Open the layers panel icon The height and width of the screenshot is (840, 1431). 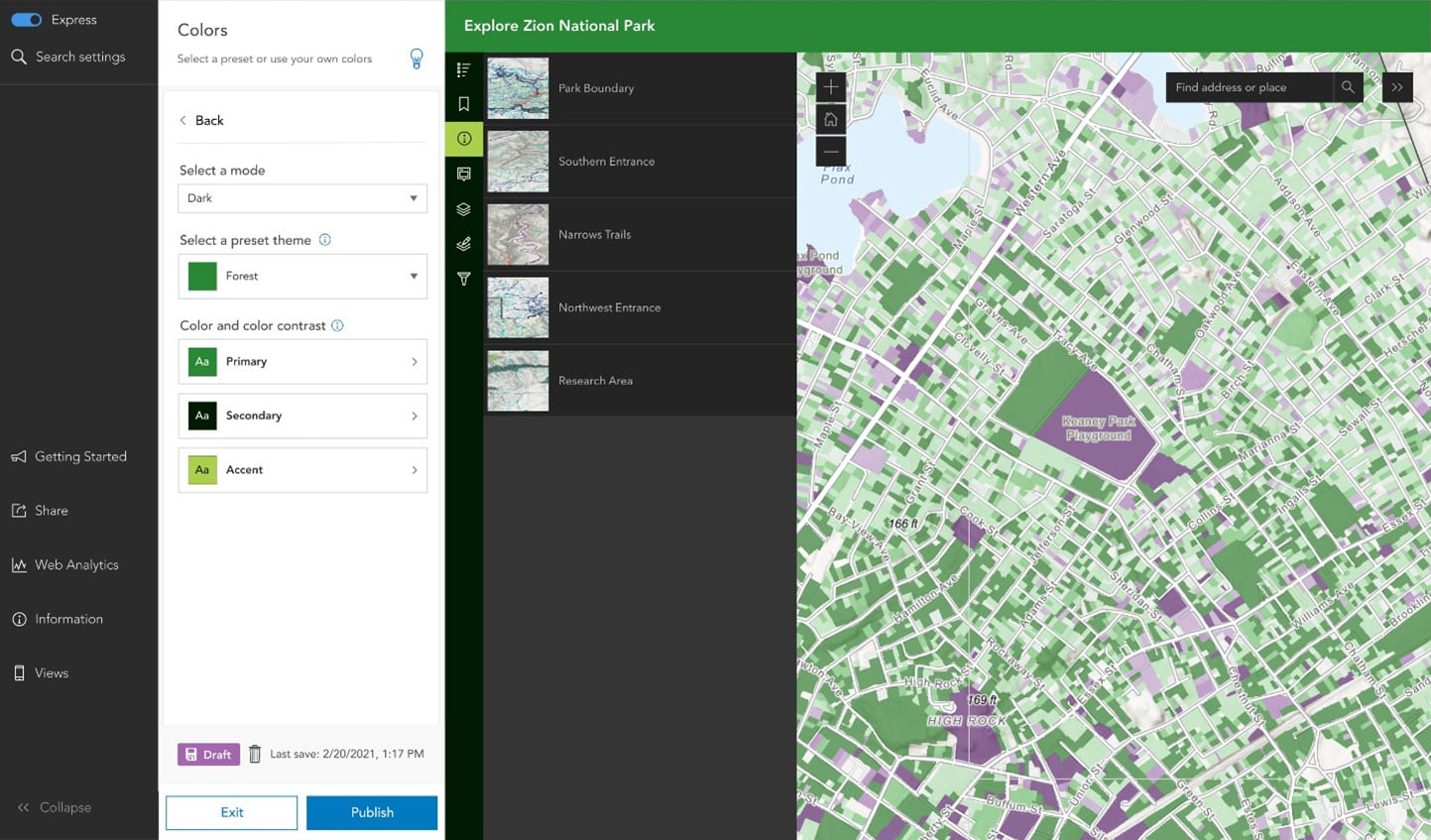pyautogui.click(x=463, y=209)
